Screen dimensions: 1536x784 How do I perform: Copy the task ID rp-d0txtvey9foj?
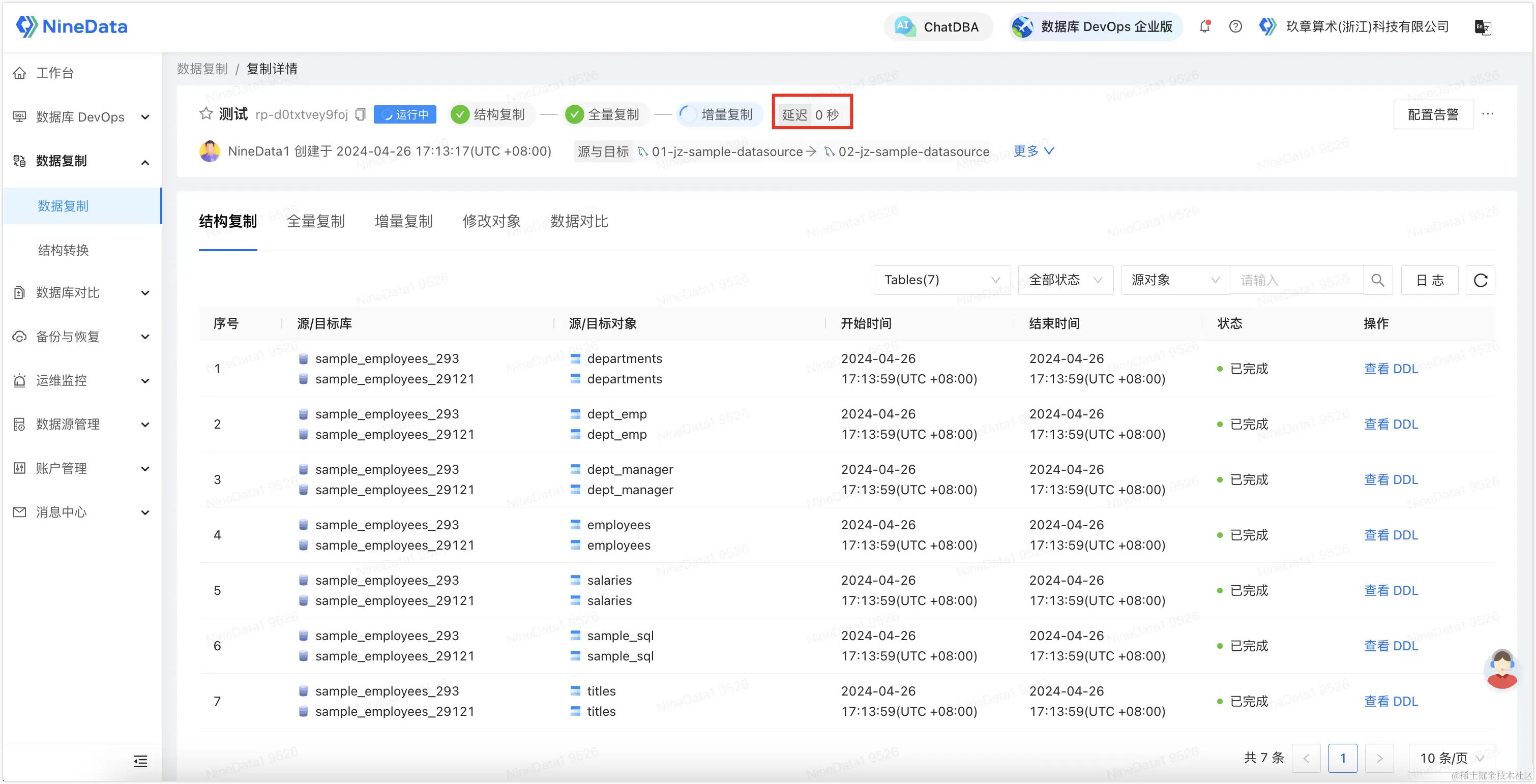[360, 114]
